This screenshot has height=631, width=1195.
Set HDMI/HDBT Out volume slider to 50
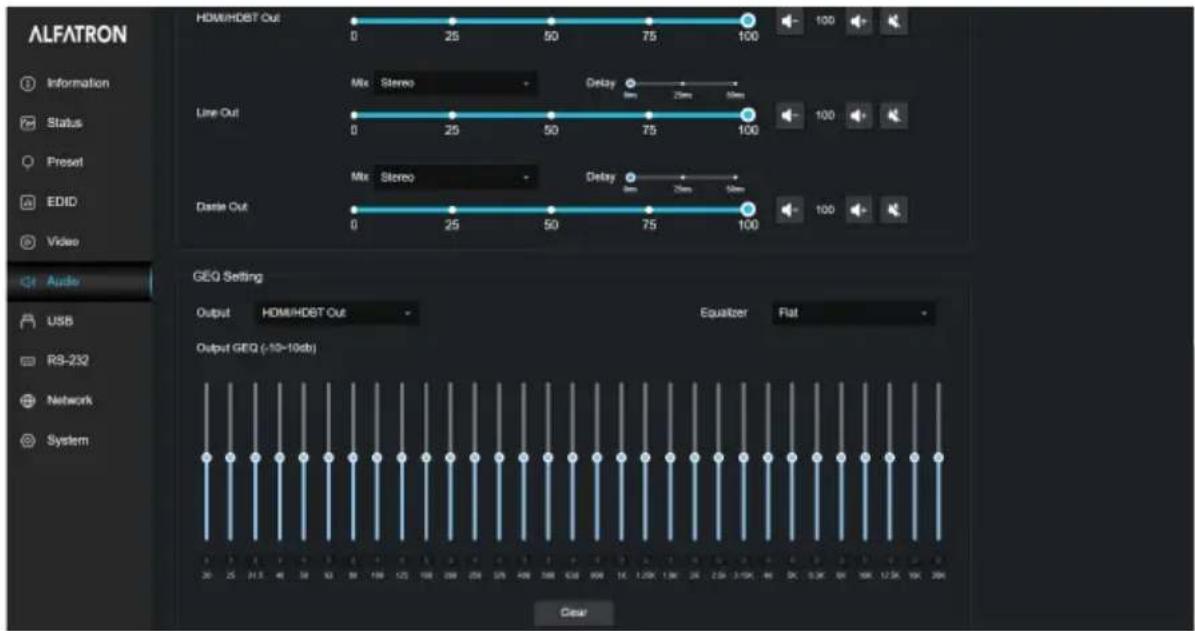point(551,21)
